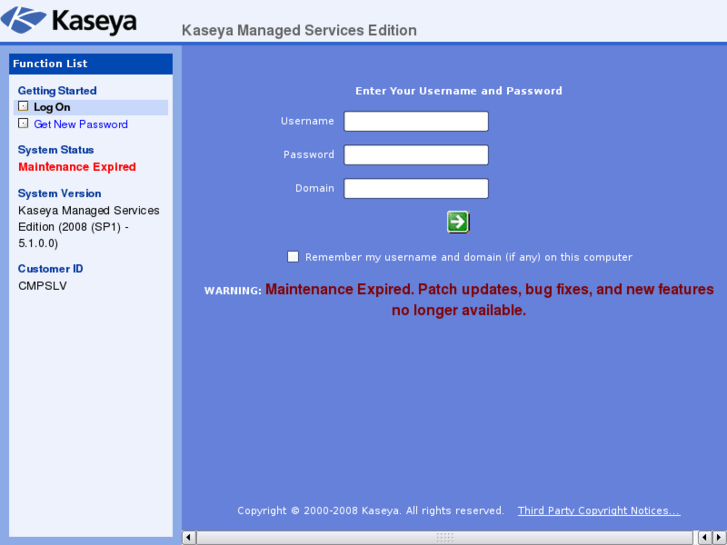Click the scrollbar rightmost arrow button

click(720, 538)
